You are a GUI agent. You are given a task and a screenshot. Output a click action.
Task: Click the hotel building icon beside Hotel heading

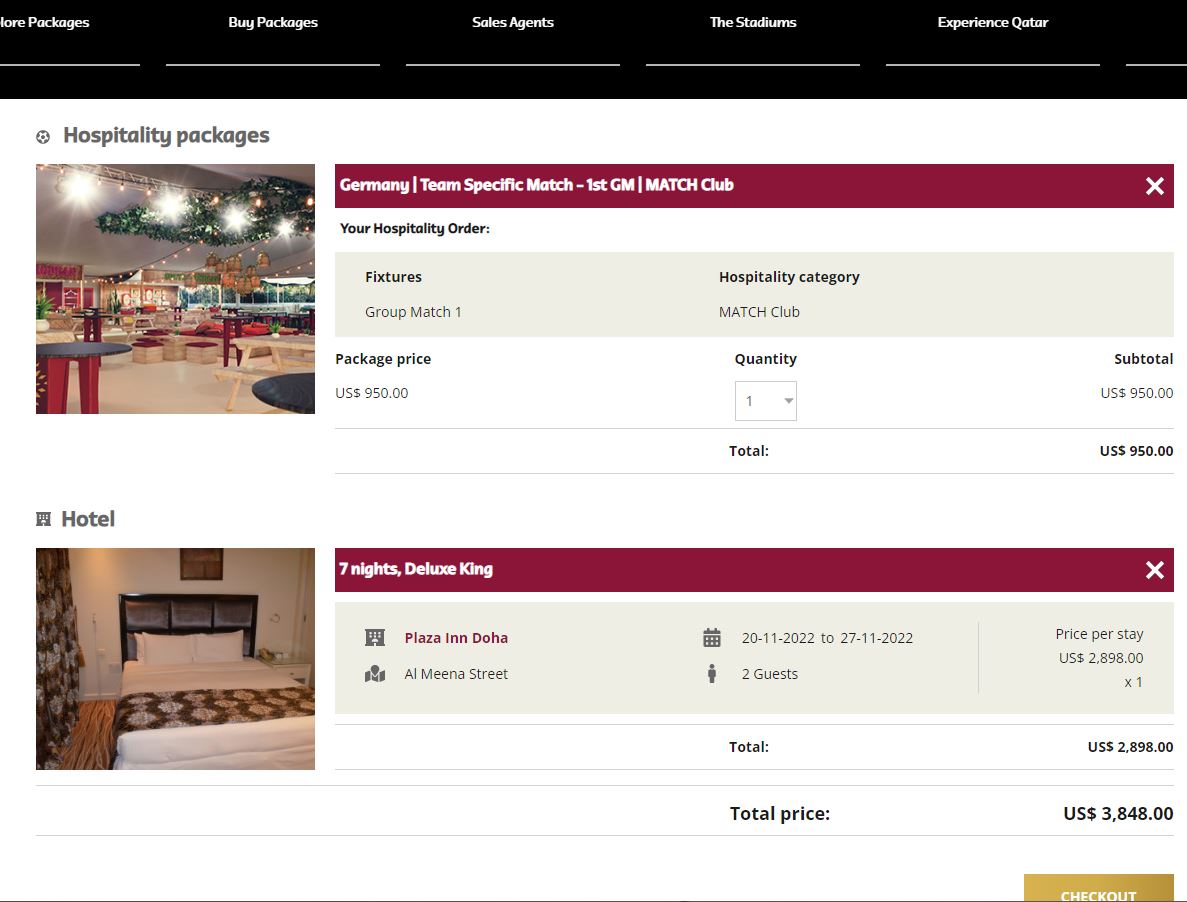click(43, 520)
